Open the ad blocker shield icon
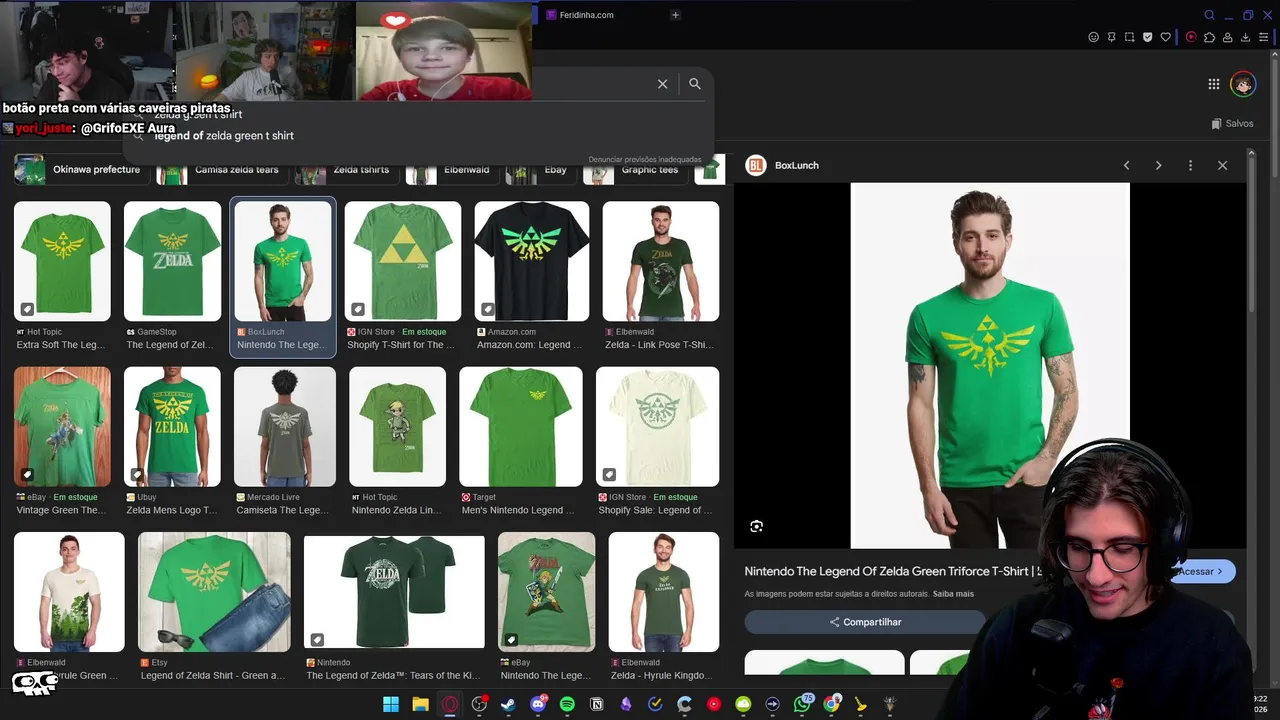Image resolution: width=1280 pixels, height=720 pixels. (x=1148, y=37)
